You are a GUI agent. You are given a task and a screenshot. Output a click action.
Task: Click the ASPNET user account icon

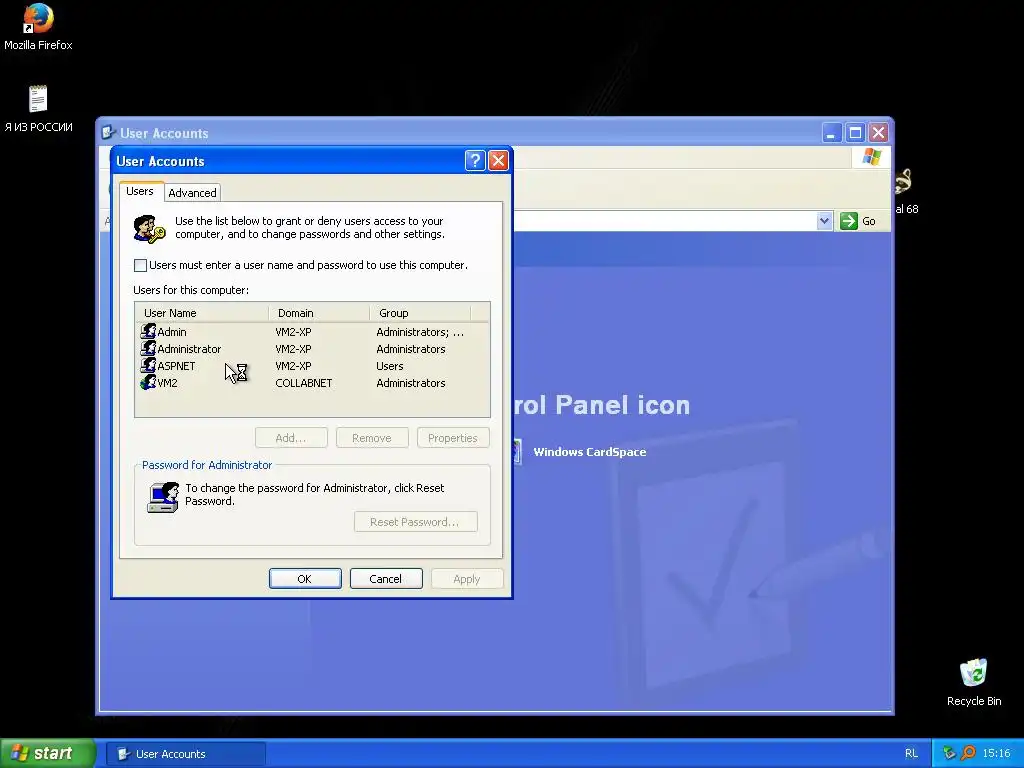point(148,365)
